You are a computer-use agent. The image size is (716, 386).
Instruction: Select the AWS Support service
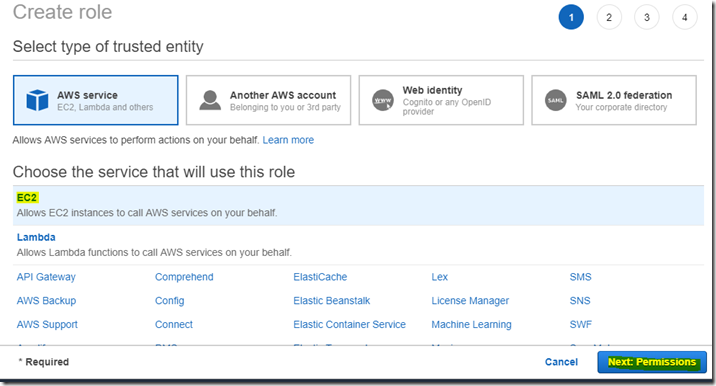47,325
